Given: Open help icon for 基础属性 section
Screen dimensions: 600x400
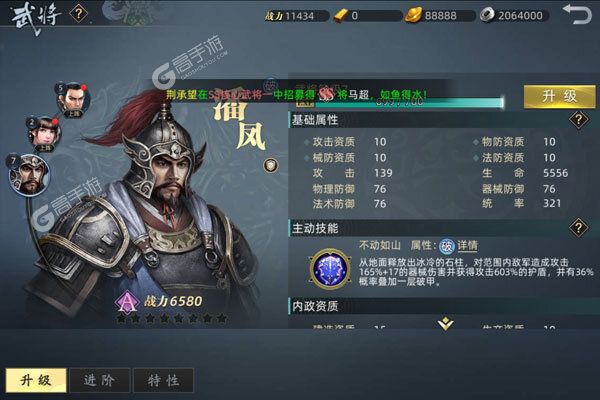Looking at the screenshot, I should point(578,120).
